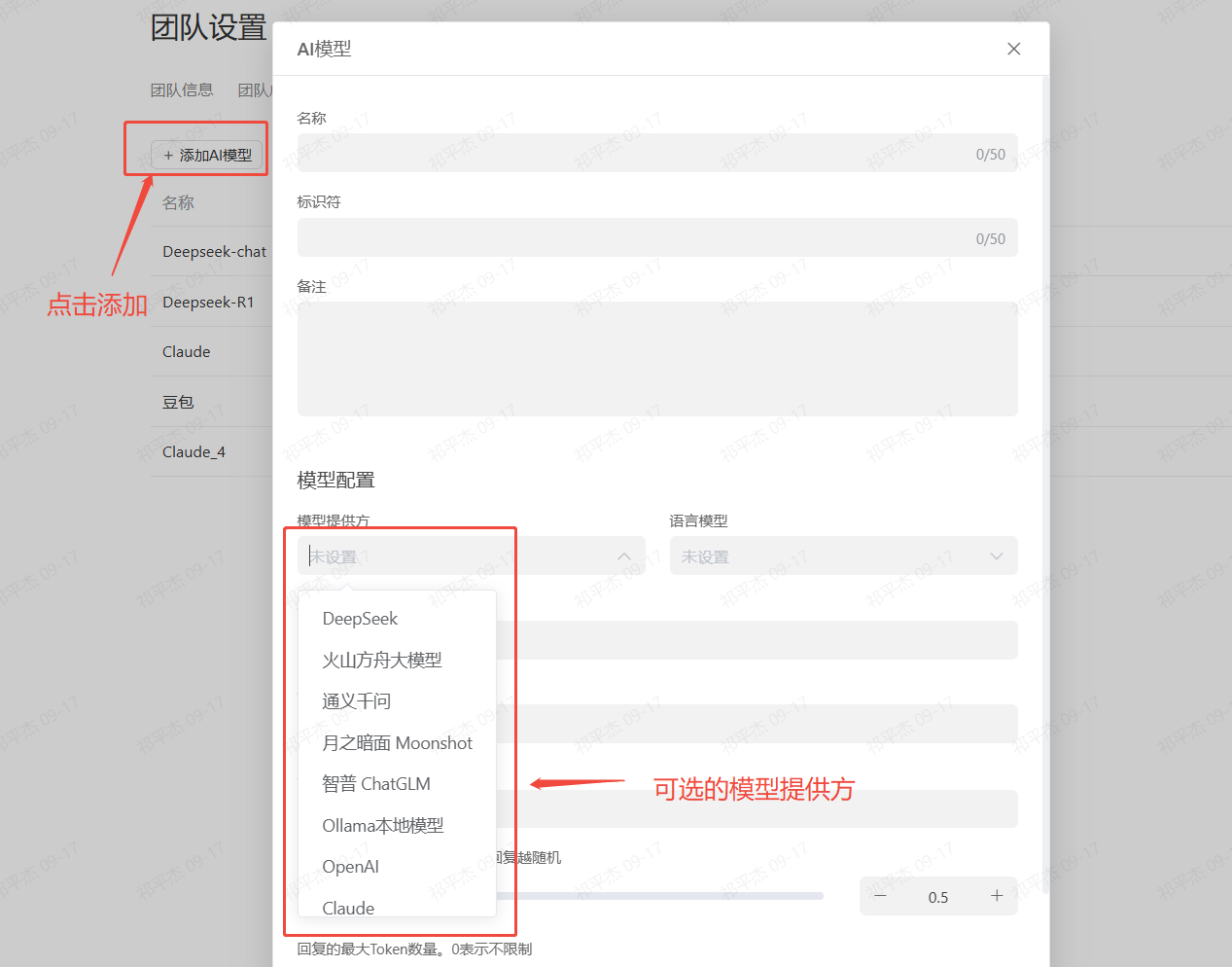Select OpenAI as model provider
The image size is (1232, 967).
coord(350,867)
